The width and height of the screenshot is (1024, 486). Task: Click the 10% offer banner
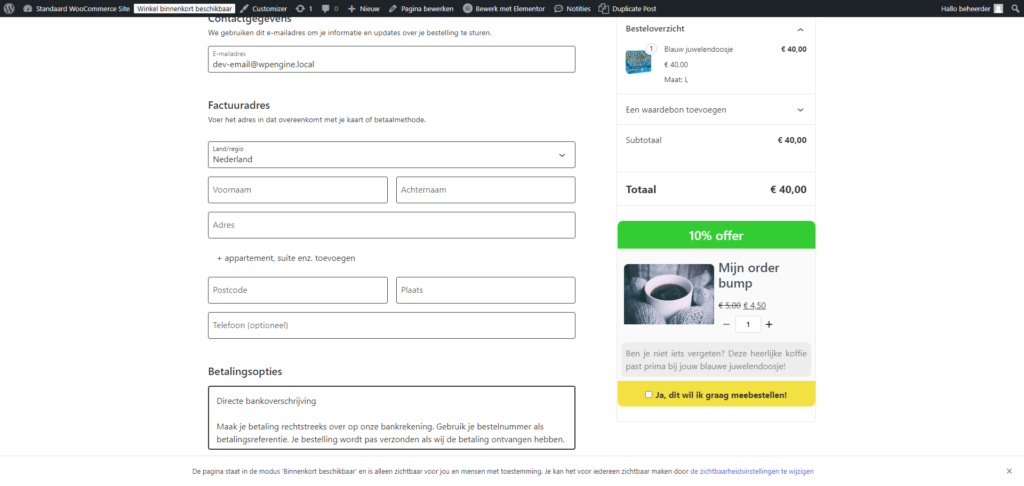[x=716, y=235]
